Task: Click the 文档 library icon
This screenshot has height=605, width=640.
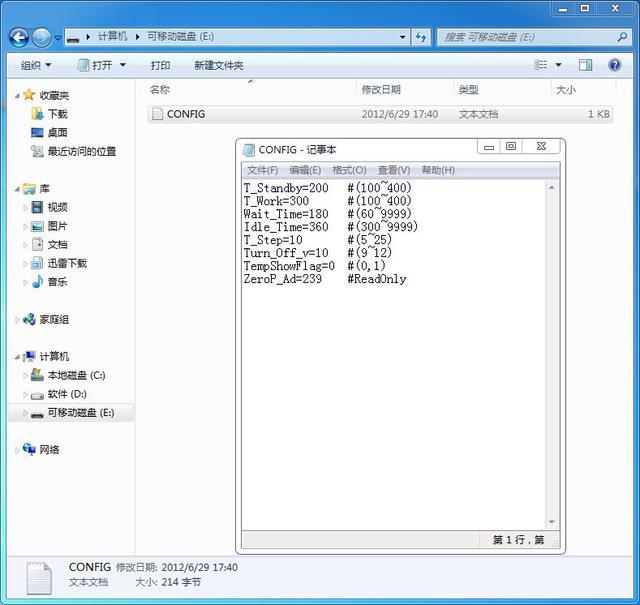Action: 37,245
